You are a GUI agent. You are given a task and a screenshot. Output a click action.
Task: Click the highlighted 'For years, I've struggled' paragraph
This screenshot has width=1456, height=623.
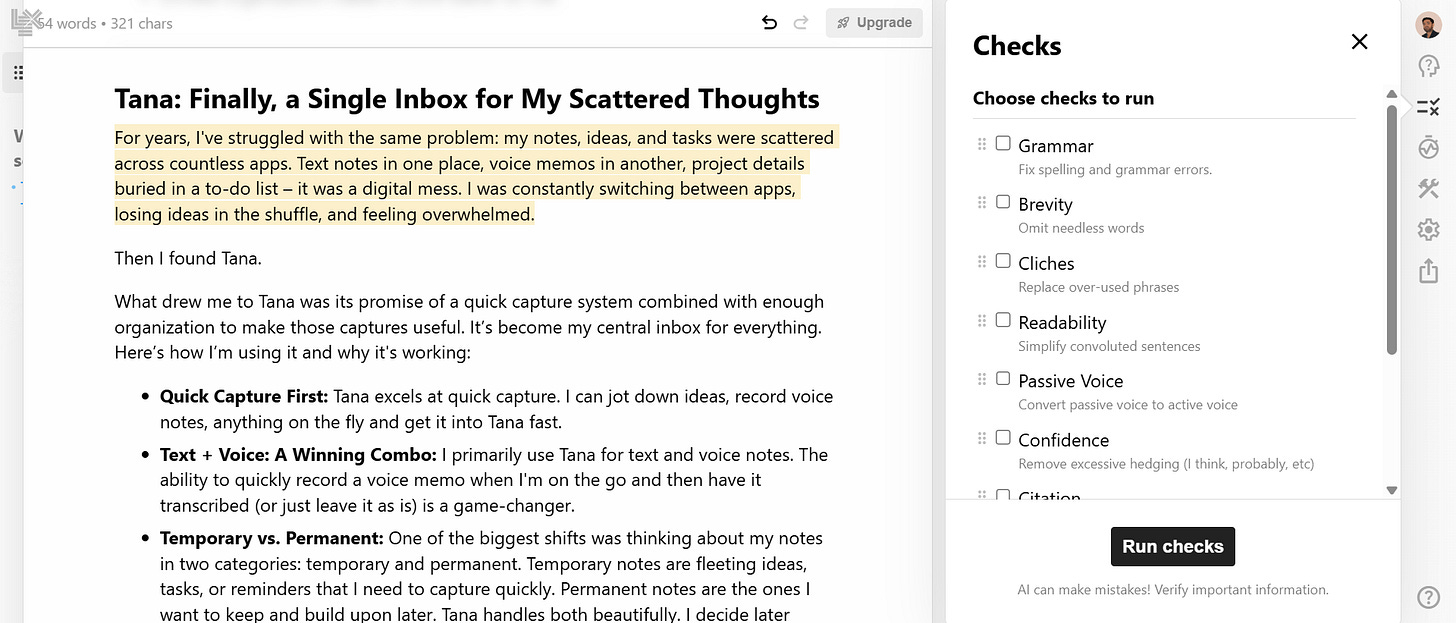(476, 176)
